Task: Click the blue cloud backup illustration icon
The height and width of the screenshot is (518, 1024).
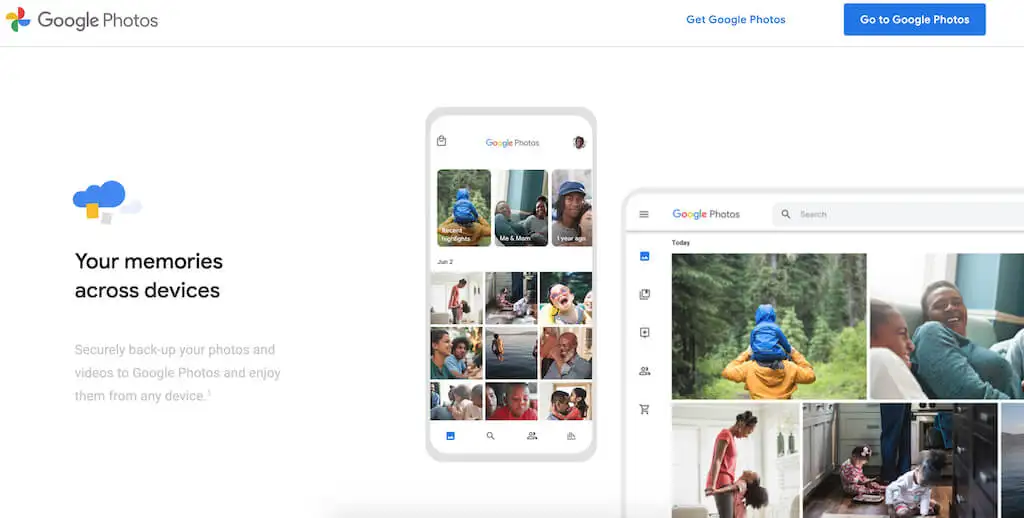Action: click(107, 202)
